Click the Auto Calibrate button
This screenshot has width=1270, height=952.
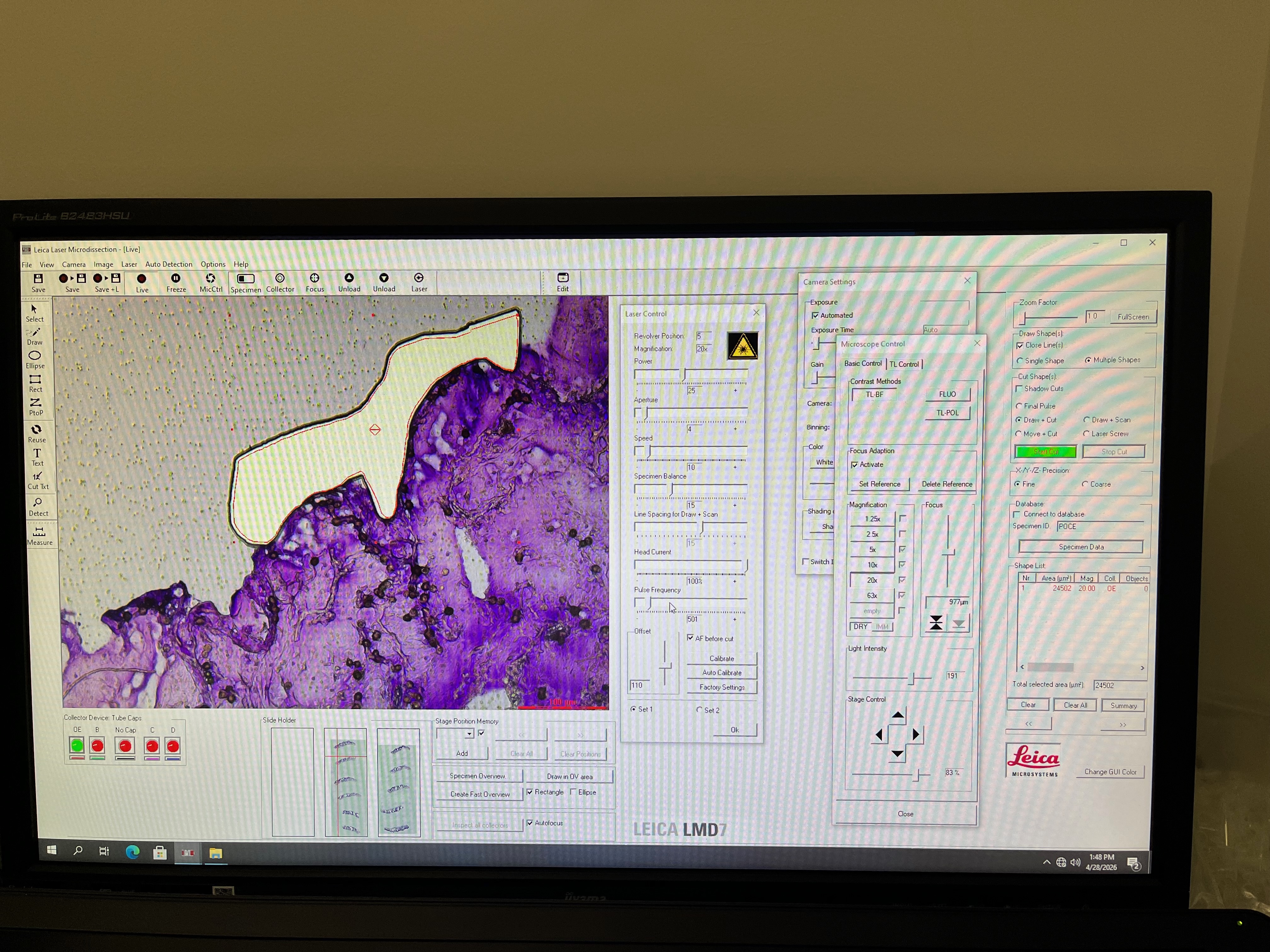coord(722,672)
